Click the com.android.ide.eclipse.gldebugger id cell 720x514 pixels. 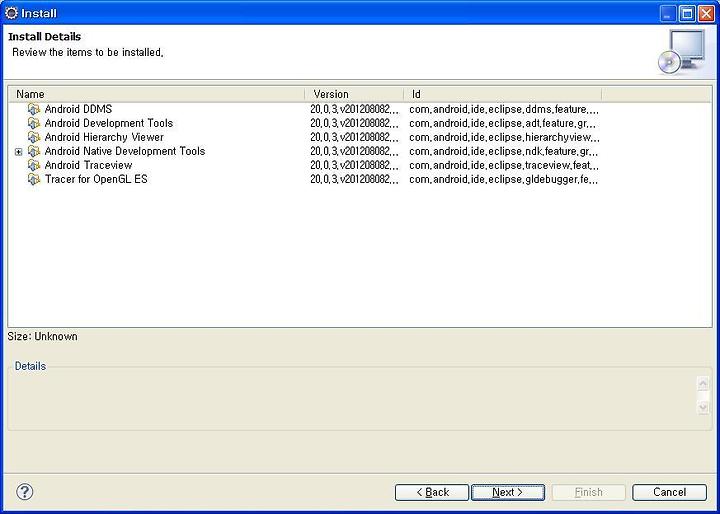coord(504,179)
